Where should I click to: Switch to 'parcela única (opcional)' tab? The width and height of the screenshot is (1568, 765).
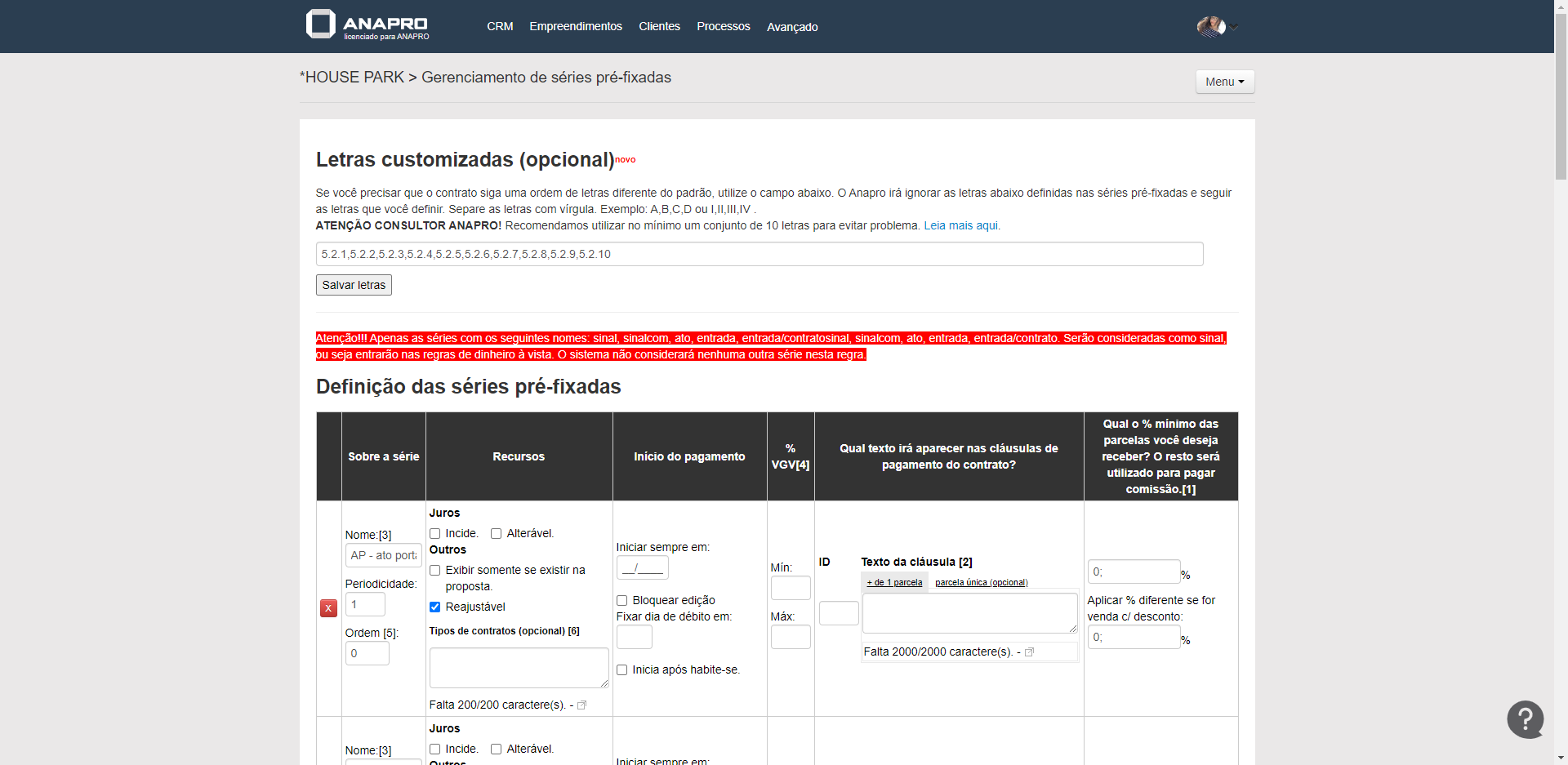(981, 582)
